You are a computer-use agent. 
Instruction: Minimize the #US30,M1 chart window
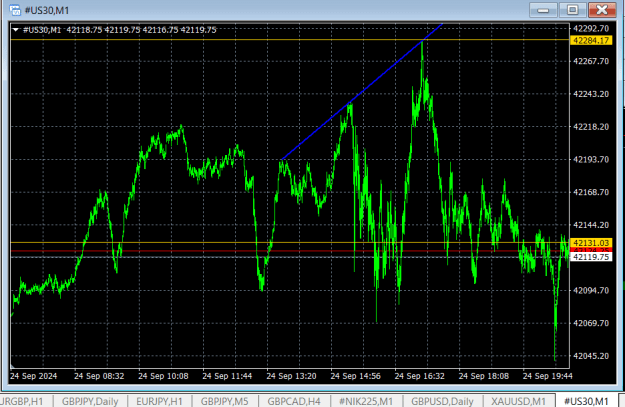click(x=543, y=10)
